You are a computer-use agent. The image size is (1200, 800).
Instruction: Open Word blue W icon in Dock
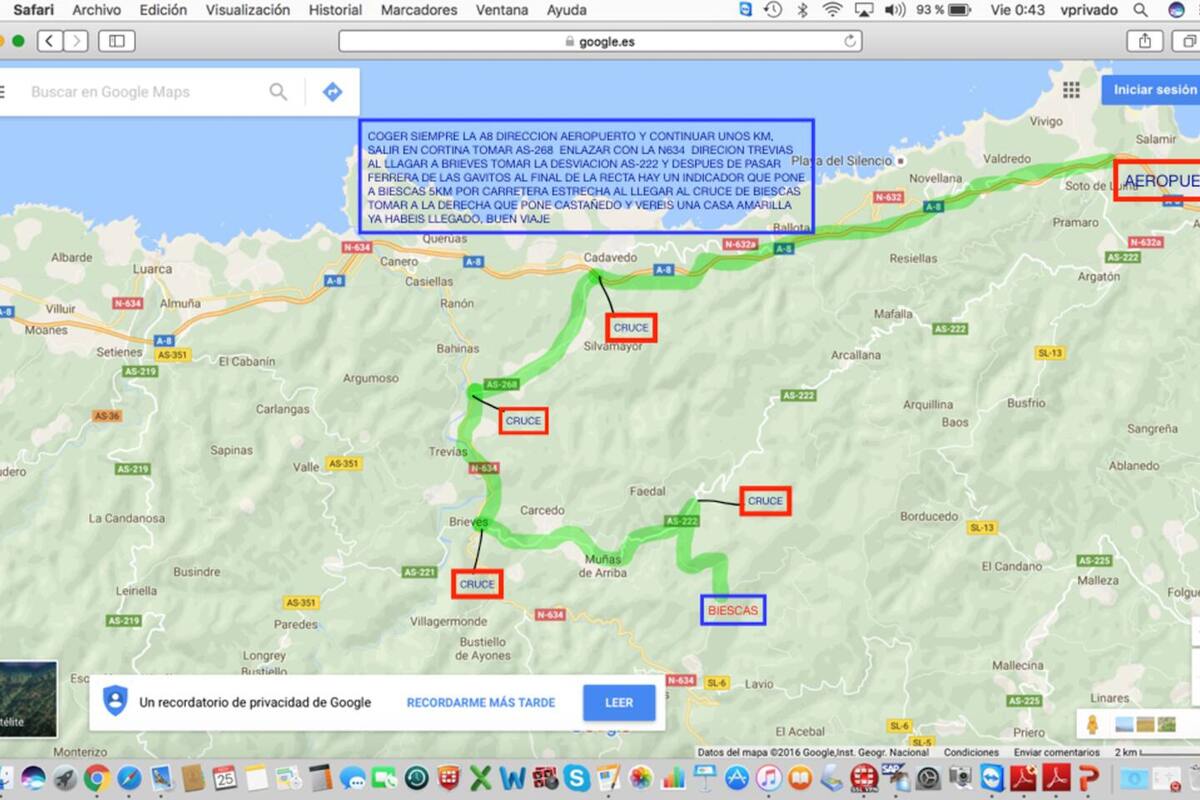[513, 778]
